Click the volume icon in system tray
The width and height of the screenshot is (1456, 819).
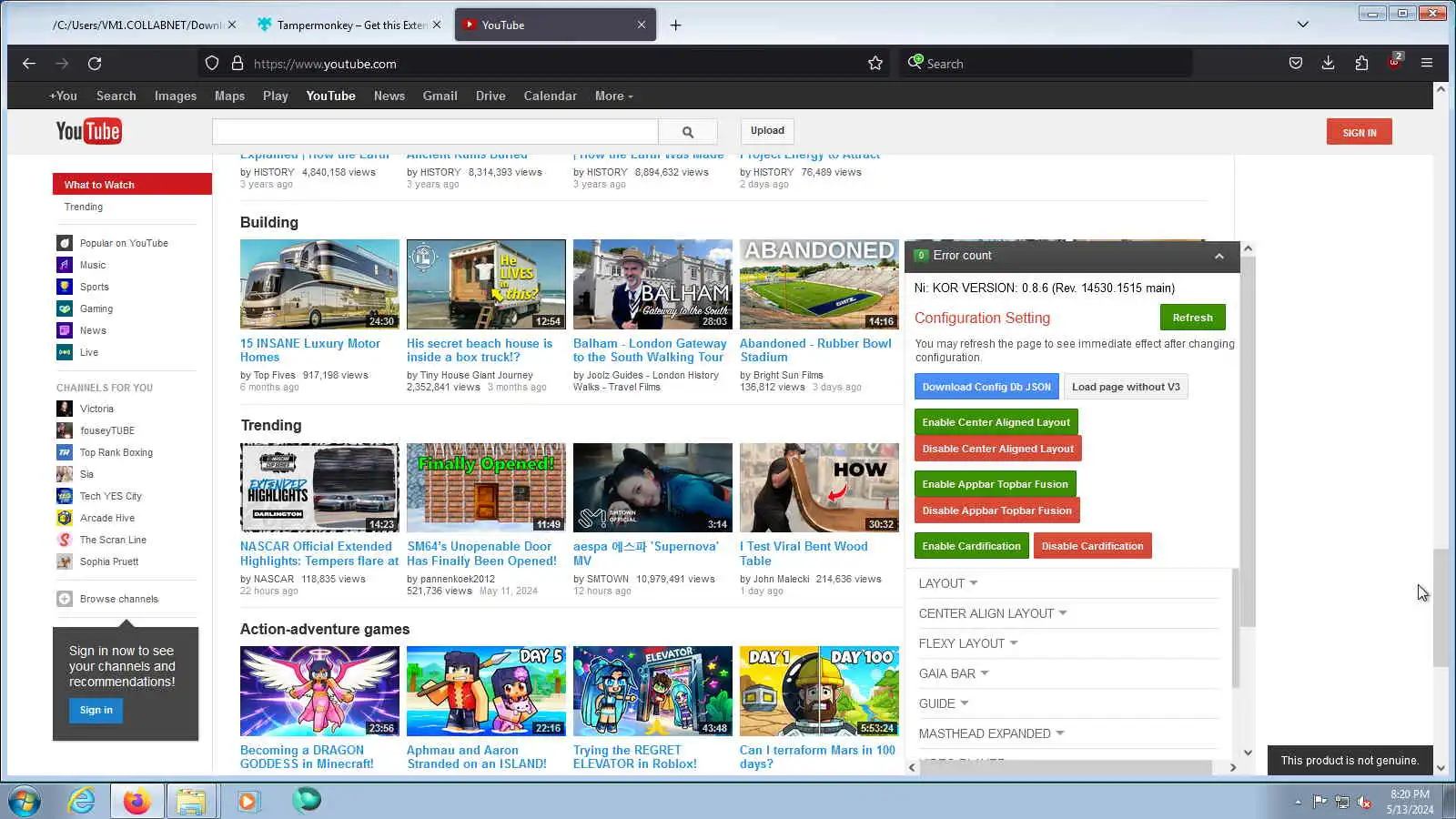tap(1364, 802)
